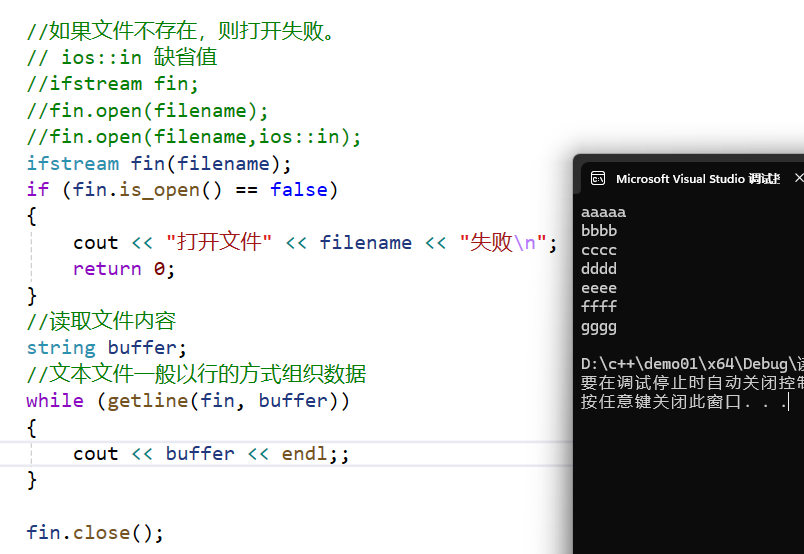804x554 pixels.
Task: Click comment line "//如果文件不存在，则打开失败。"
Action: pyautogui.click(x=181, y=31)
